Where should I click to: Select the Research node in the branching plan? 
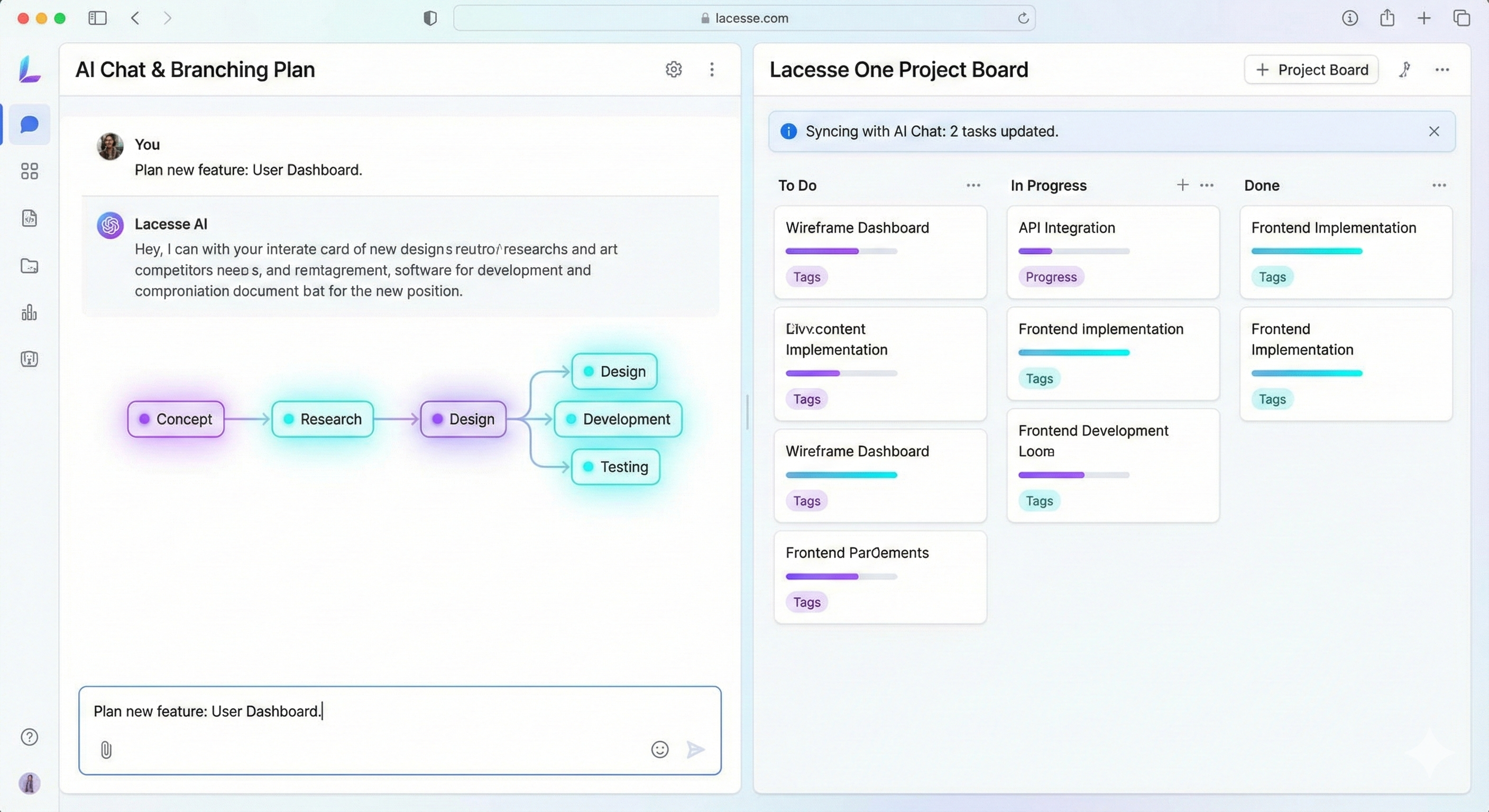[322, 419]
